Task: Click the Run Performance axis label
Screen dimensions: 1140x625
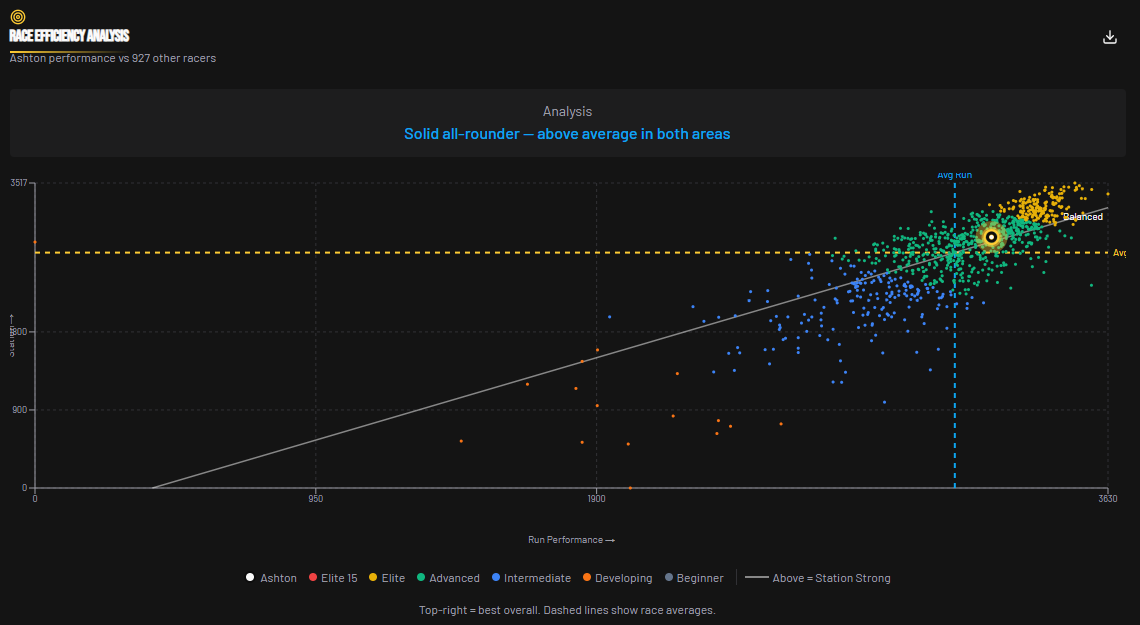Action: tap(570, 539)
